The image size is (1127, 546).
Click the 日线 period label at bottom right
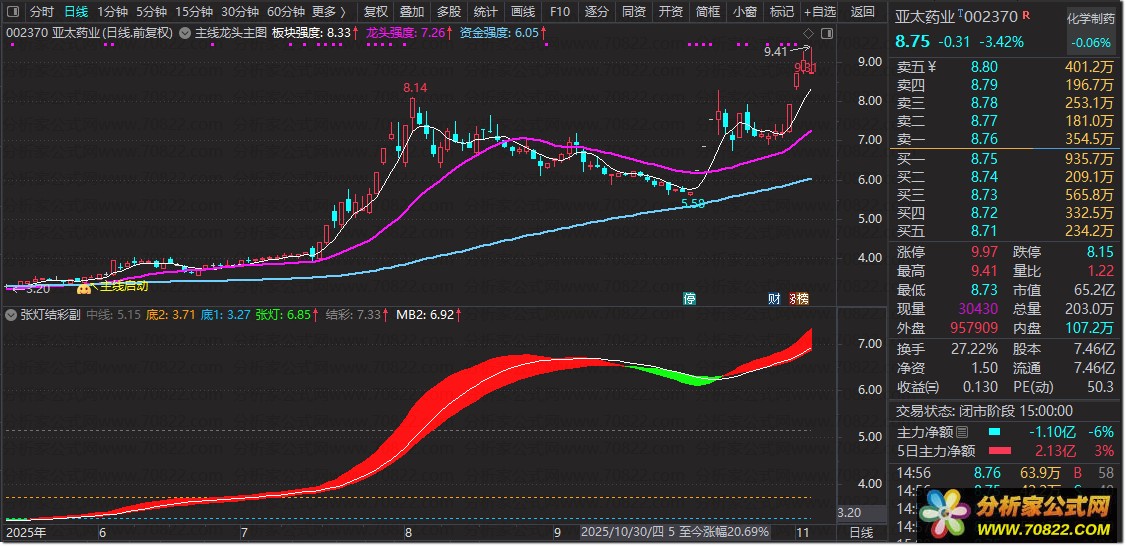click(x=860, y=533)
